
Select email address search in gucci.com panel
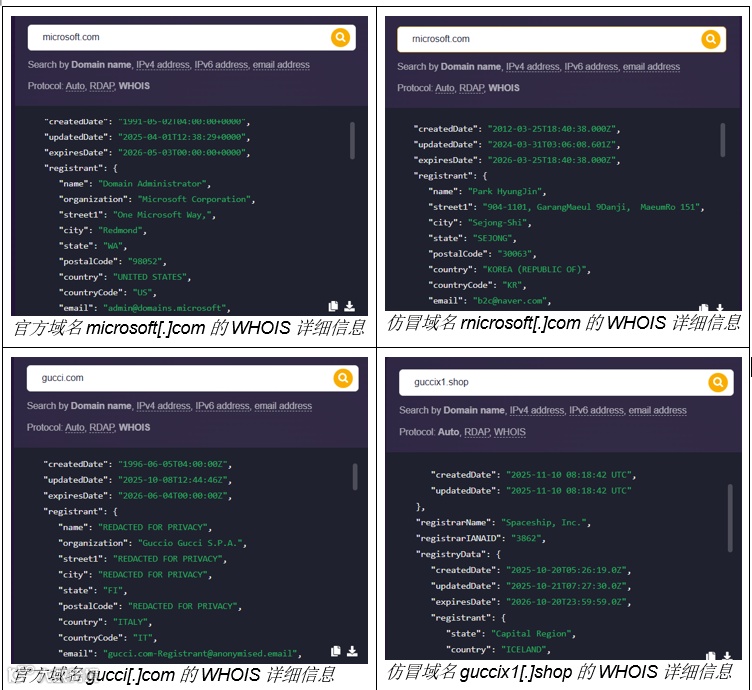point(283,406)
